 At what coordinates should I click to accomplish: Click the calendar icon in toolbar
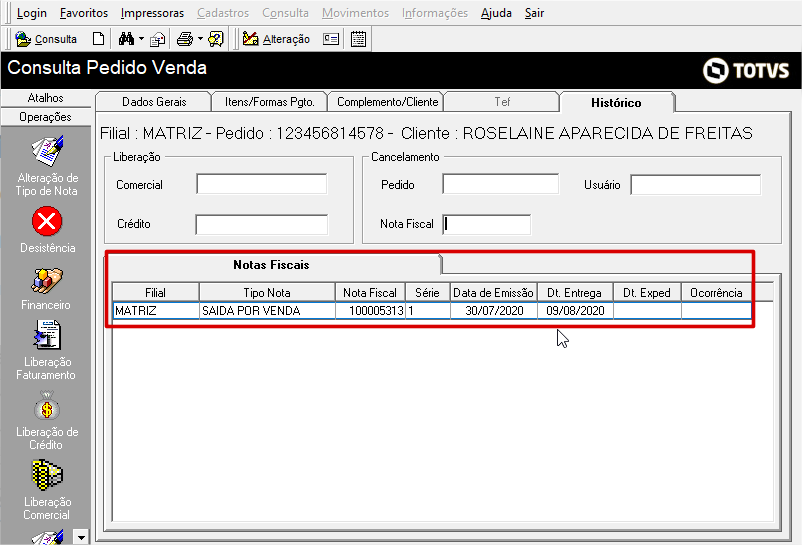[358, 39]
